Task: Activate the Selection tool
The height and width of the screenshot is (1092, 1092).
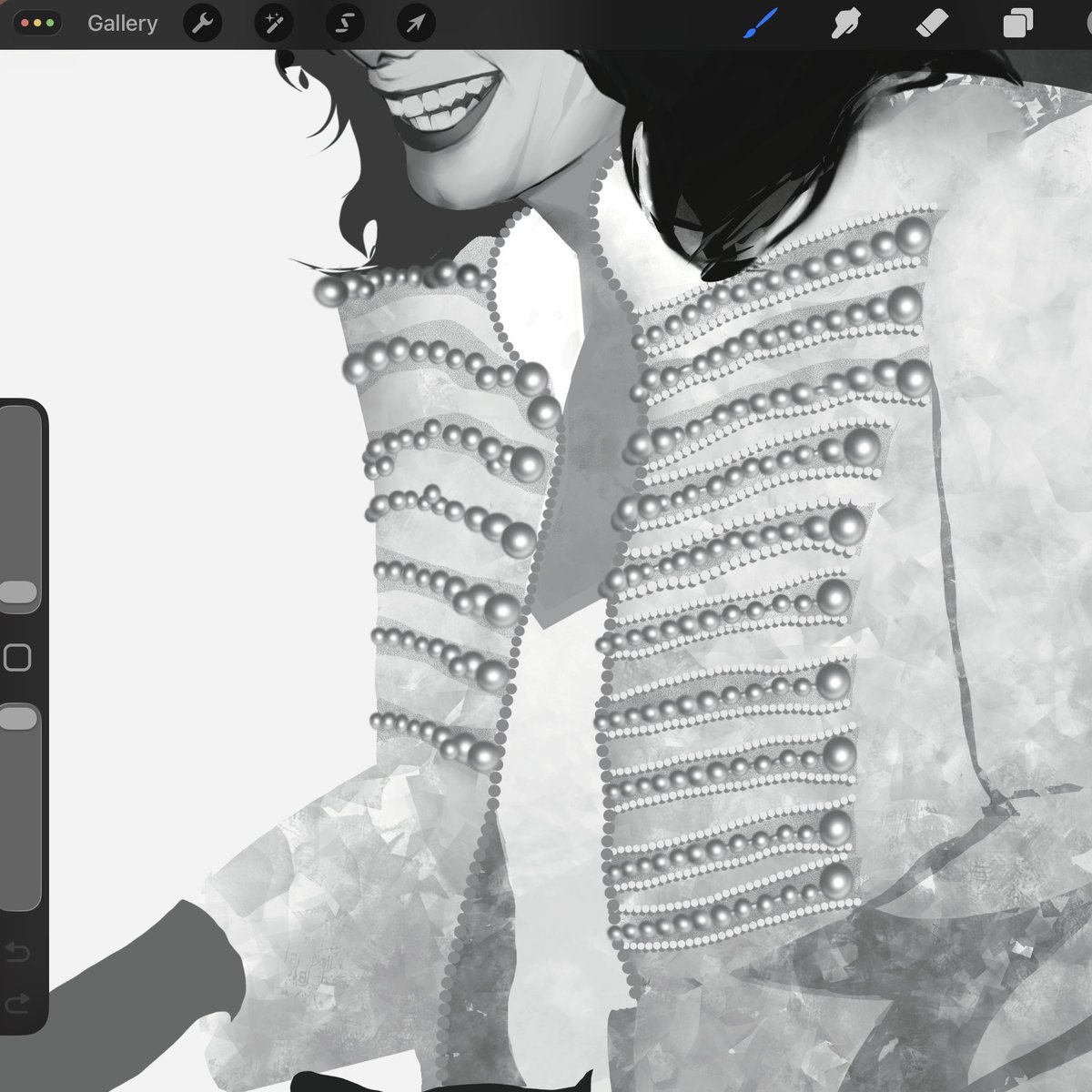Action: point(344,24)
